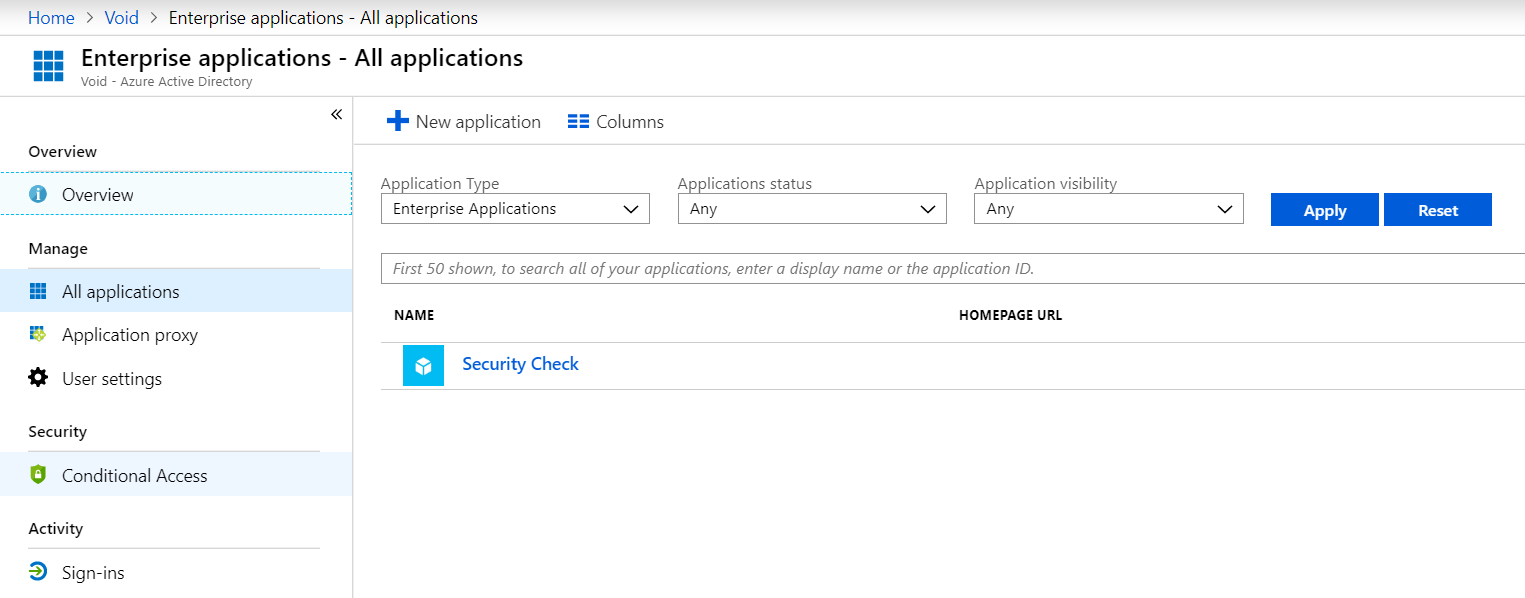Click the Applications status filter label

tap(745, 184)
